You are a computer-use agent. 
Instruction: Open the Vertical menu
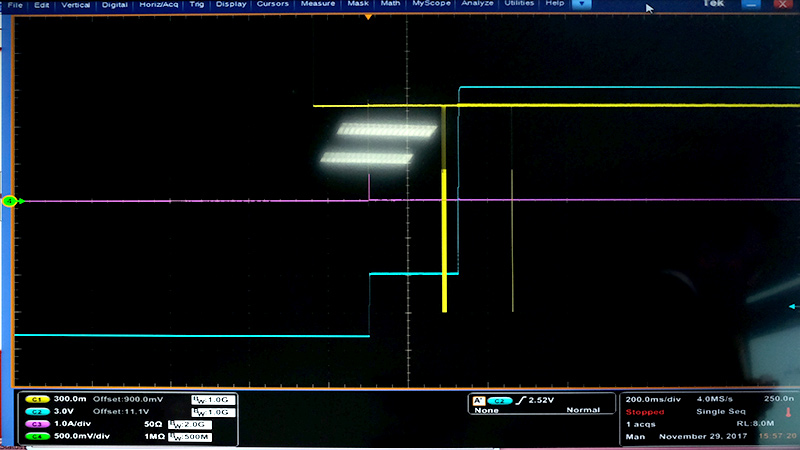pos(76,5)
